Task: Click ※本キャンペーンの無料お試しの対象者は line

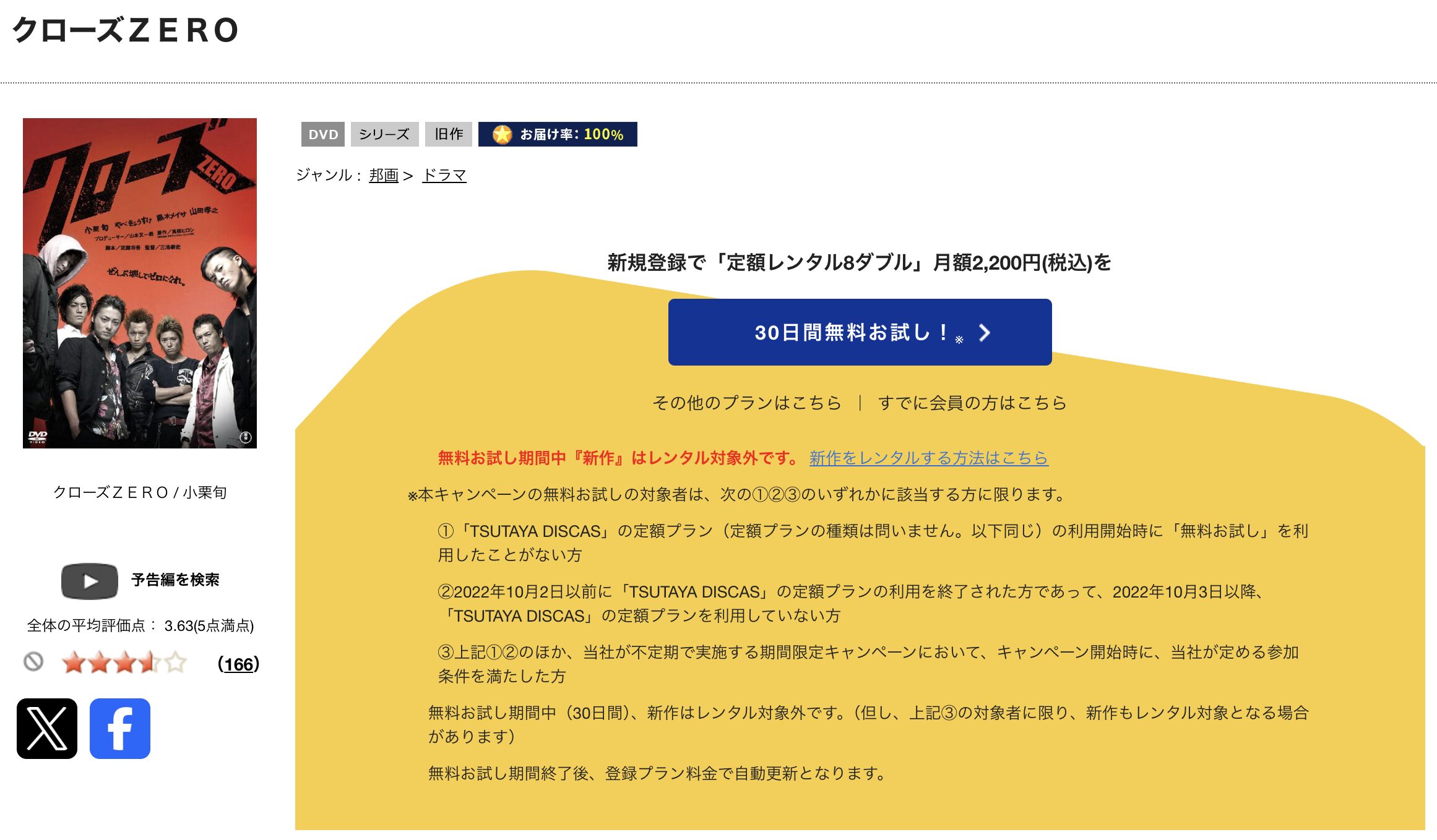Action: pos(736,494)
